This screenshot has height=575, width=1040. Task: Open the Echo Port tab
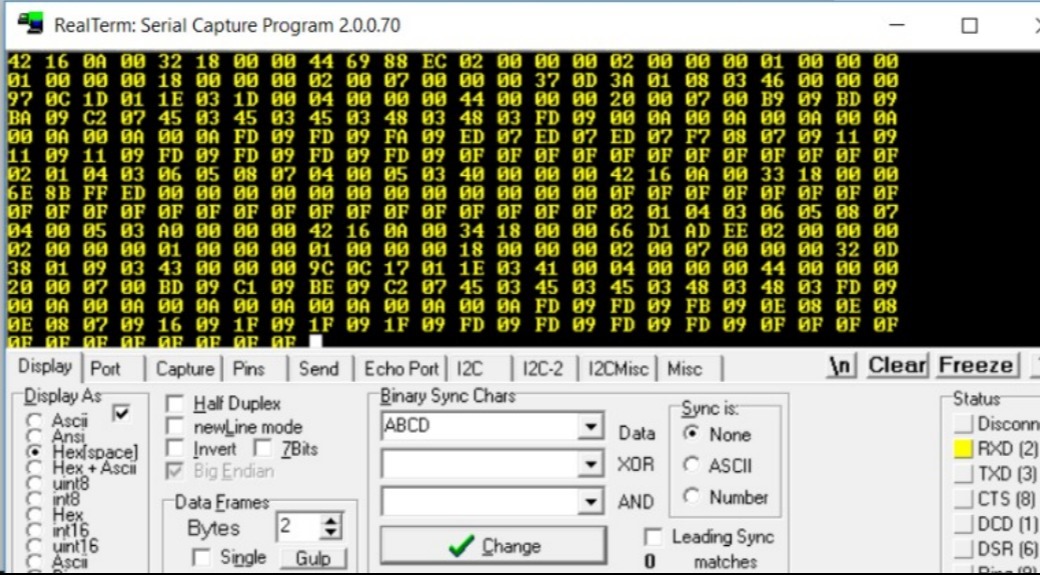coord(401,369)
